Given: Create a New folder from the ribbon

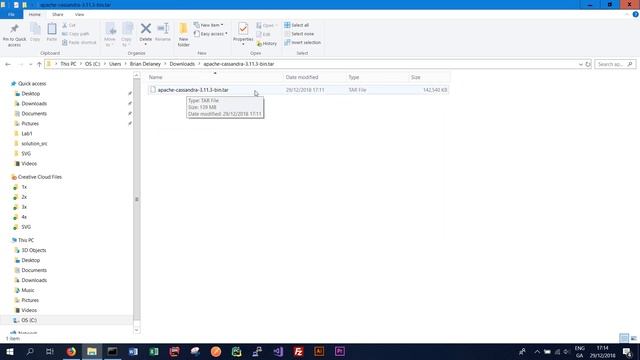Looking at the screenshot, I should (184, 35).
